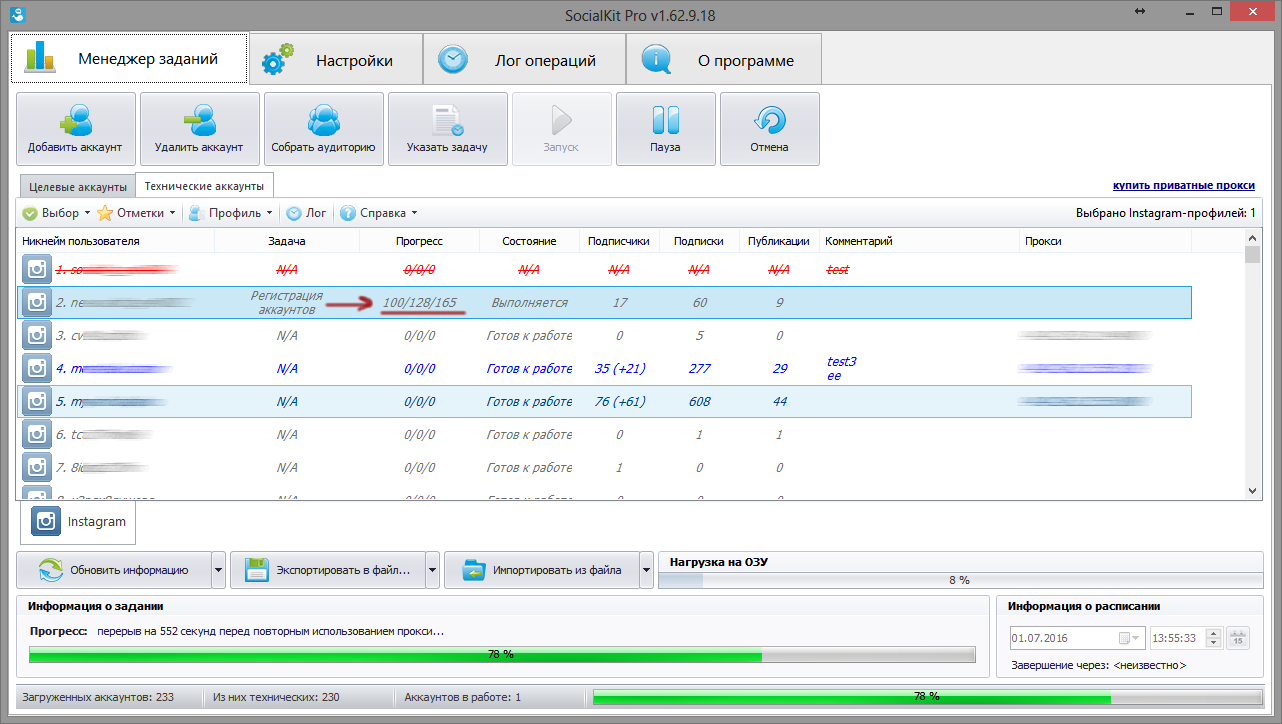
Task: Sort by Состояние column header
Action: point(529,241)
